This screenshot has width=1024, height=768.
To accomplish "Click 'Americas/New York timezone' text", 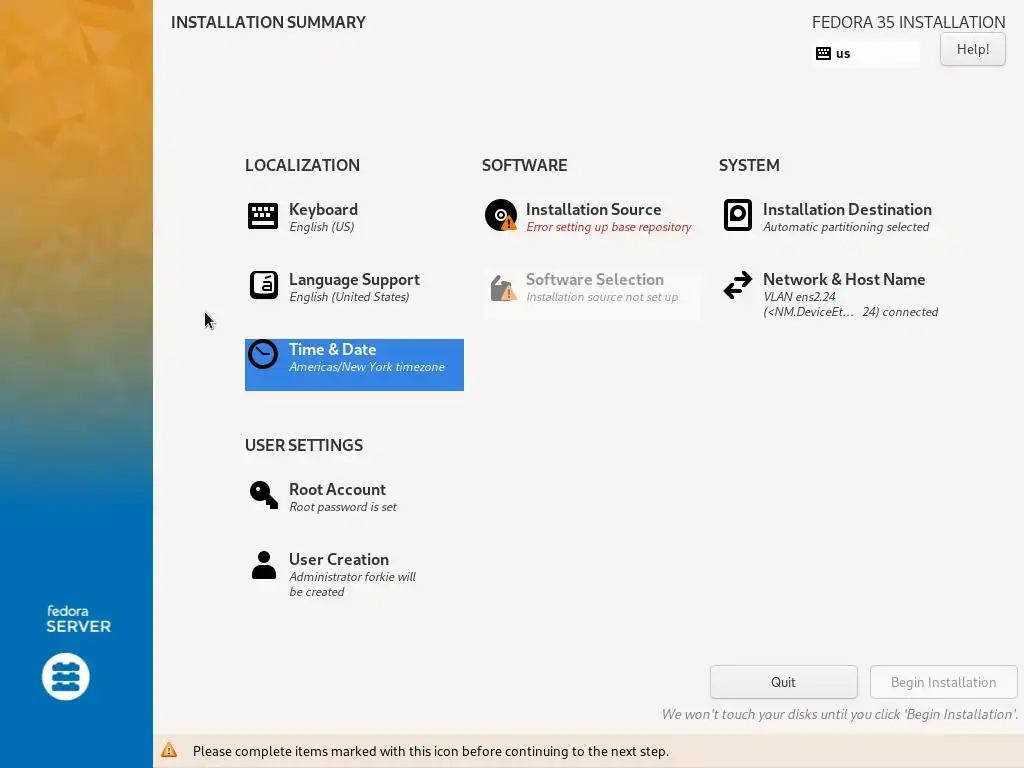I will pos(367,367).
